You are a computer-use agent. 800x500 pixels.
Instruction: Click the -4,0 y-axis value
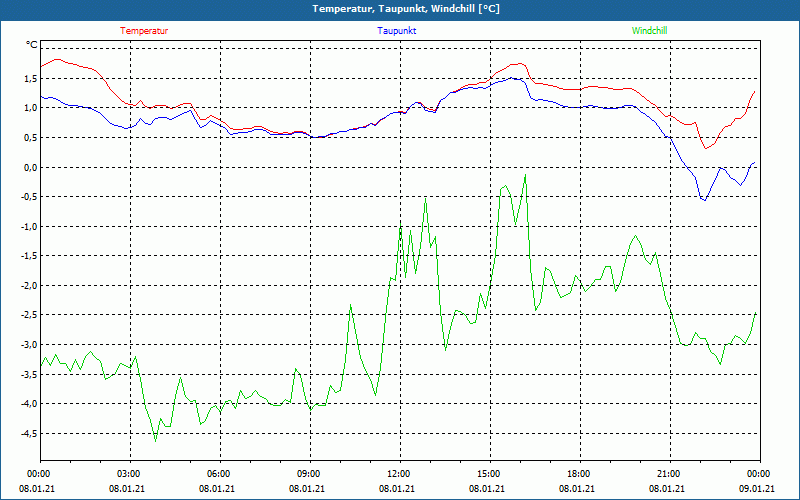coord(29,404)
